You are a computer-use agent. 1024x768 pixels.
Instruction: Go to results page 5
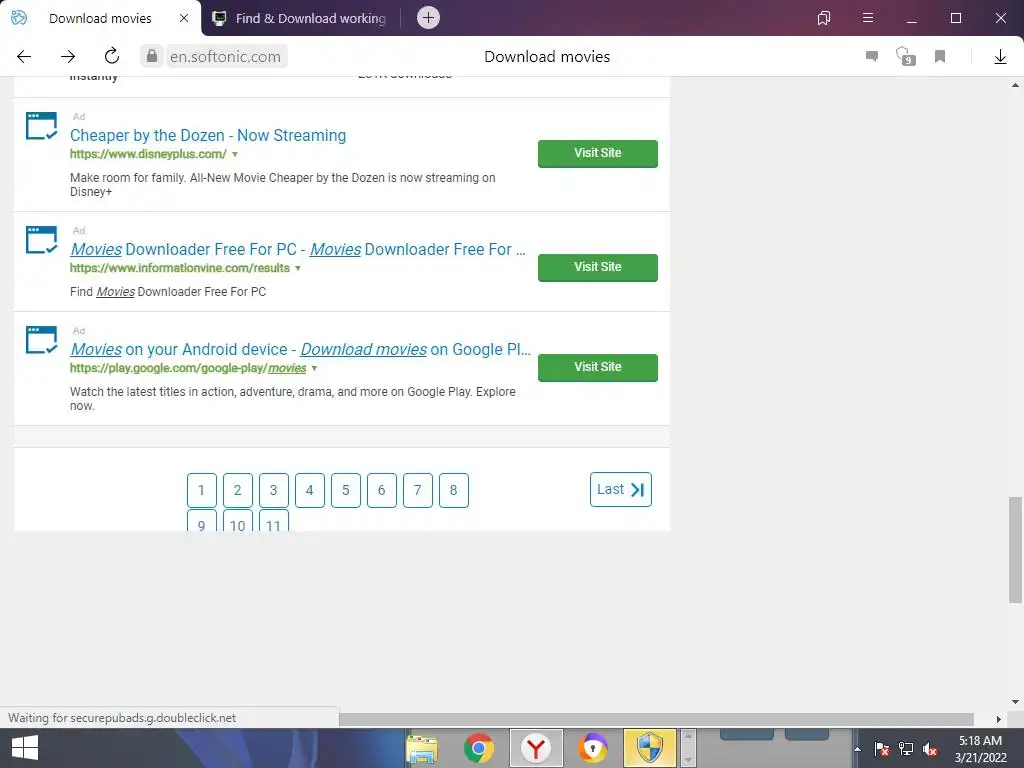(346, 490)
